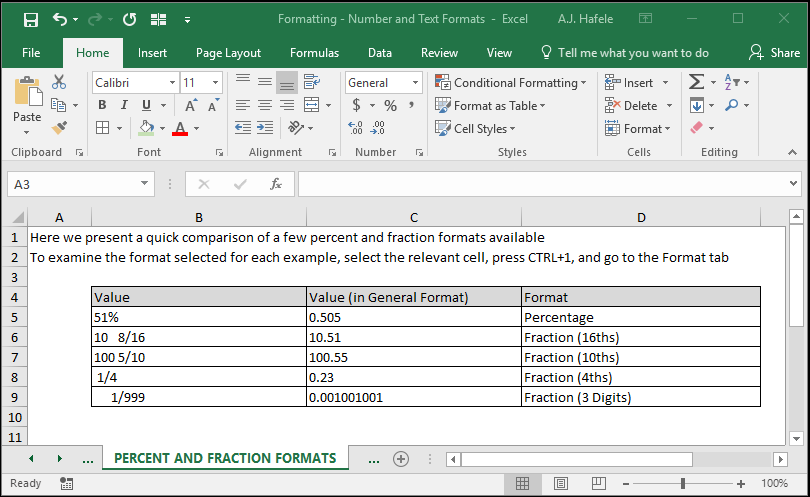Click the Wrap Text icon
The height and width of the screenshot is (497, 810).
(x=311, y=82)
